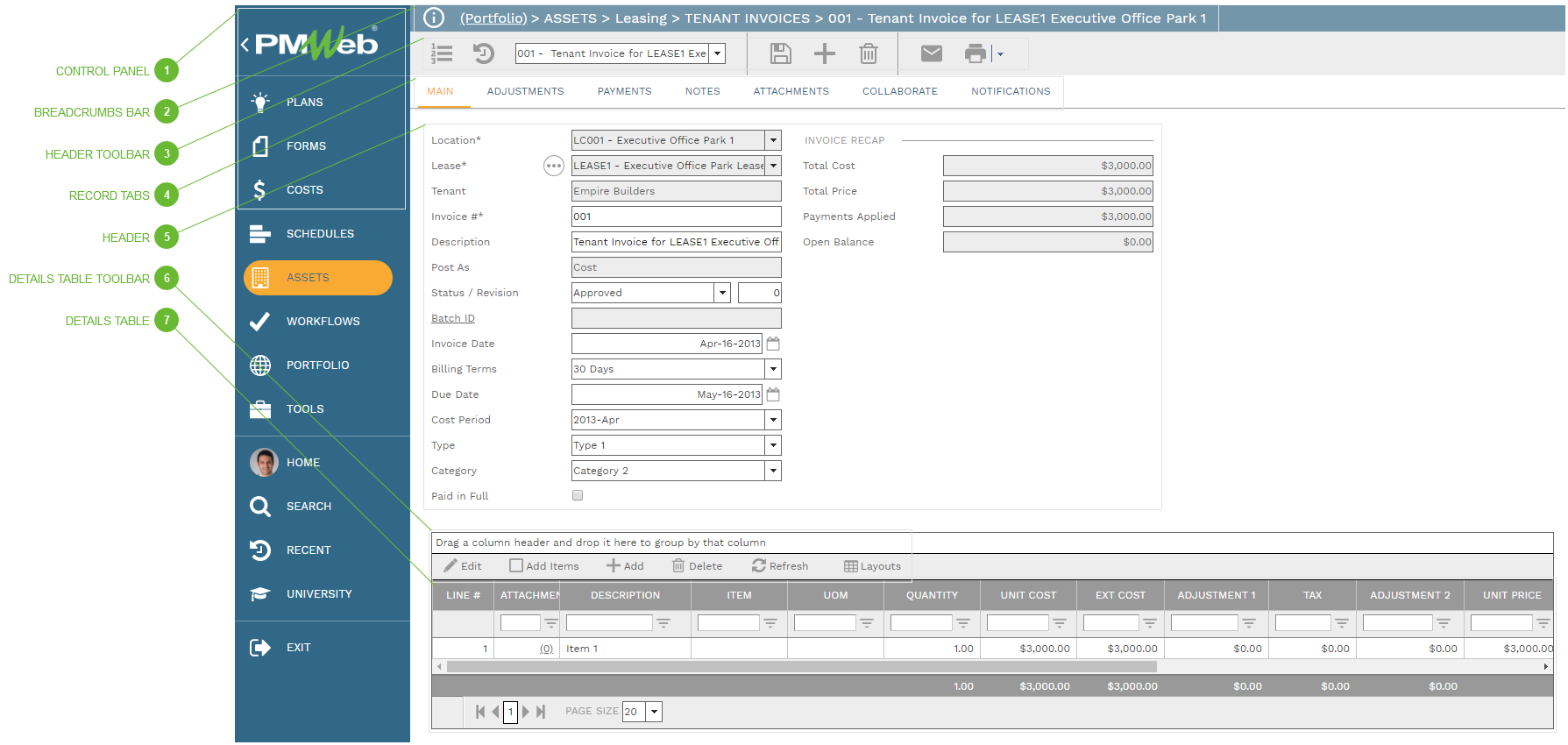Click the info icon in the breadcrumbs bar
This screenshot has width=1568, height=745.
click(434, 18)
